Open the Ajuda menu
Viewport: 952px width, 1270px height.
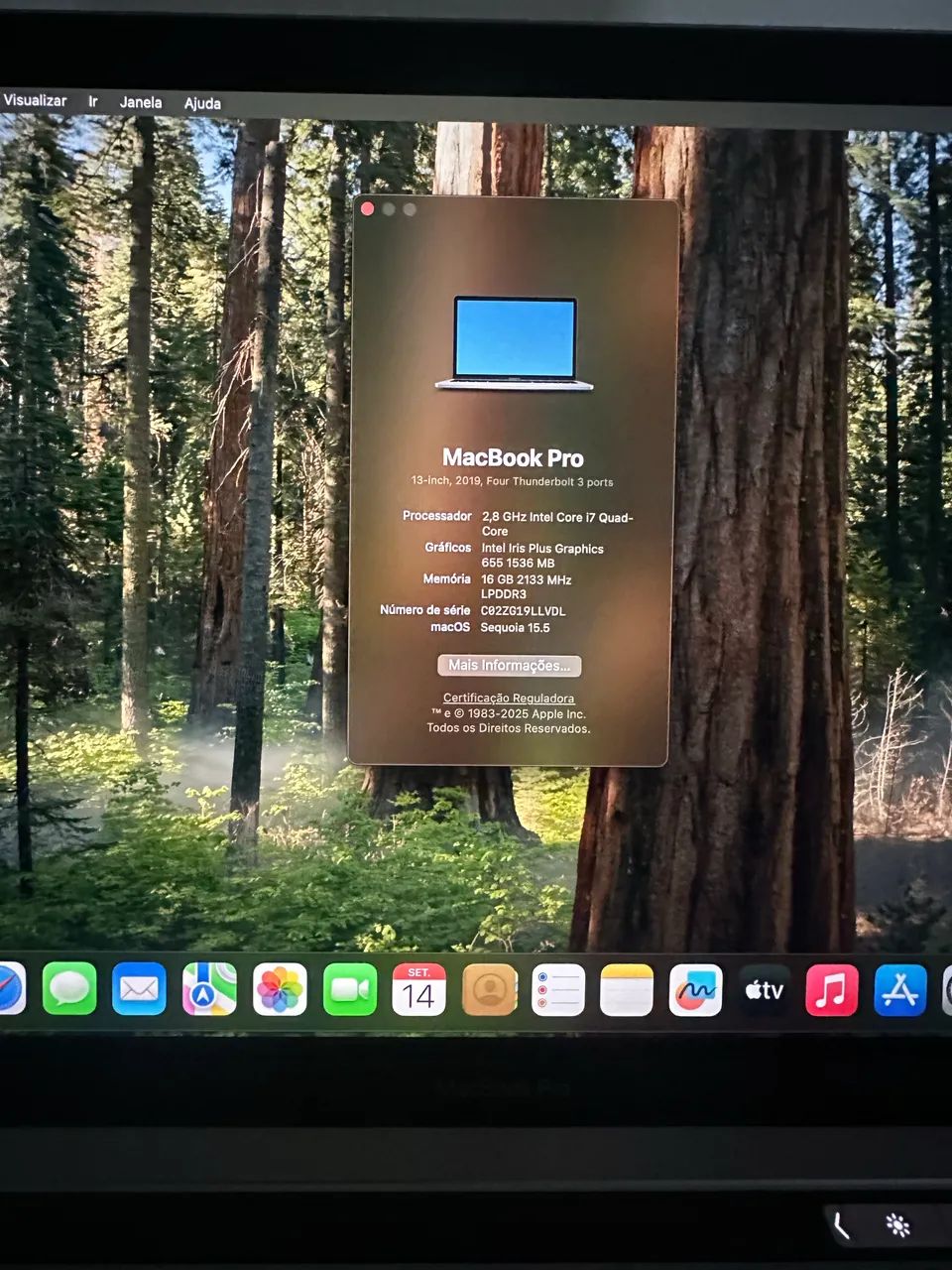pos(202,103)
